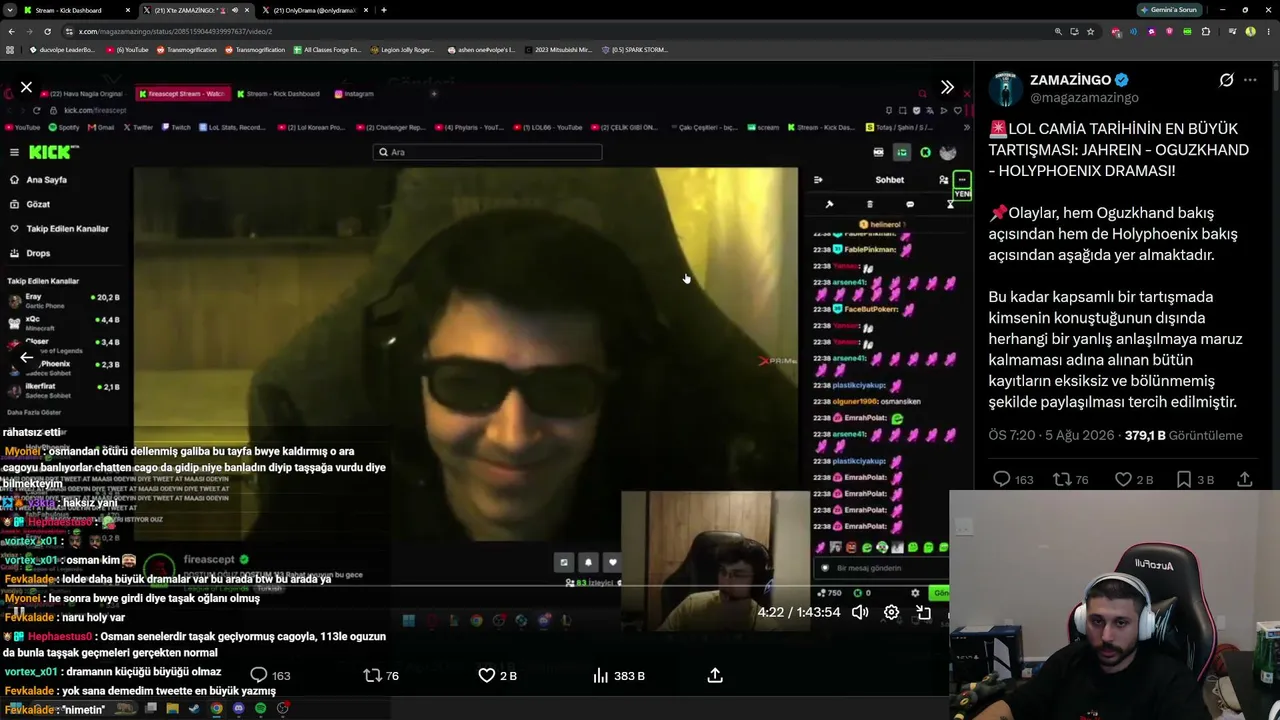This screenshot has width=1280, height=720.
Task: Open the (6) YouTube bookmark
Action: point(127,49)
